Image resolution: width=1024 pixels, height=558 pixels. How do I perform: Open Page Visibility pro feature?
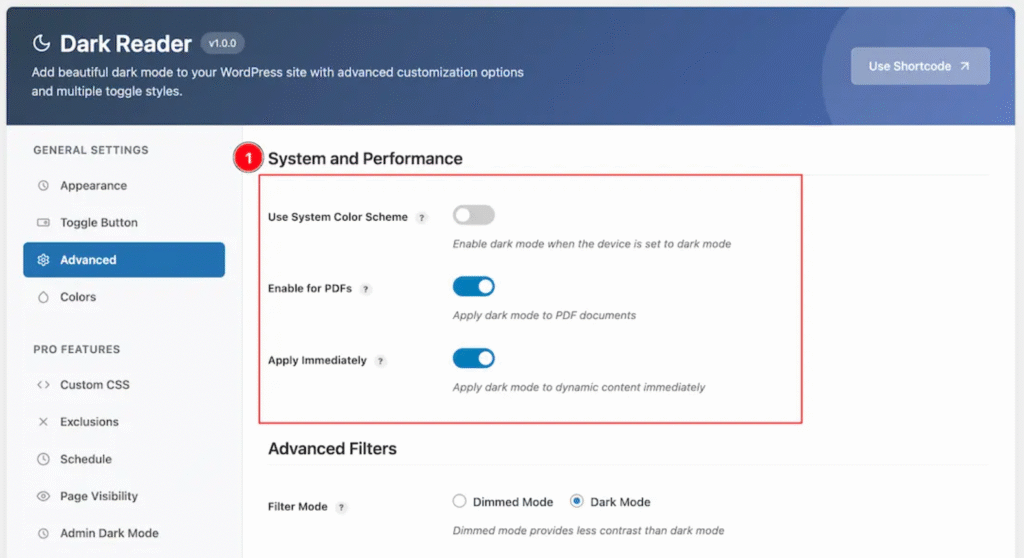124,497
